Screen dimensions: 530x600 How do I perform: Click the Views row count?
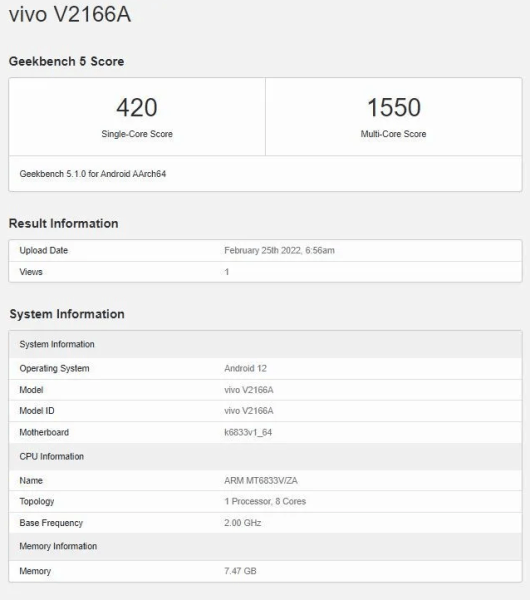(x=227, y=272)
